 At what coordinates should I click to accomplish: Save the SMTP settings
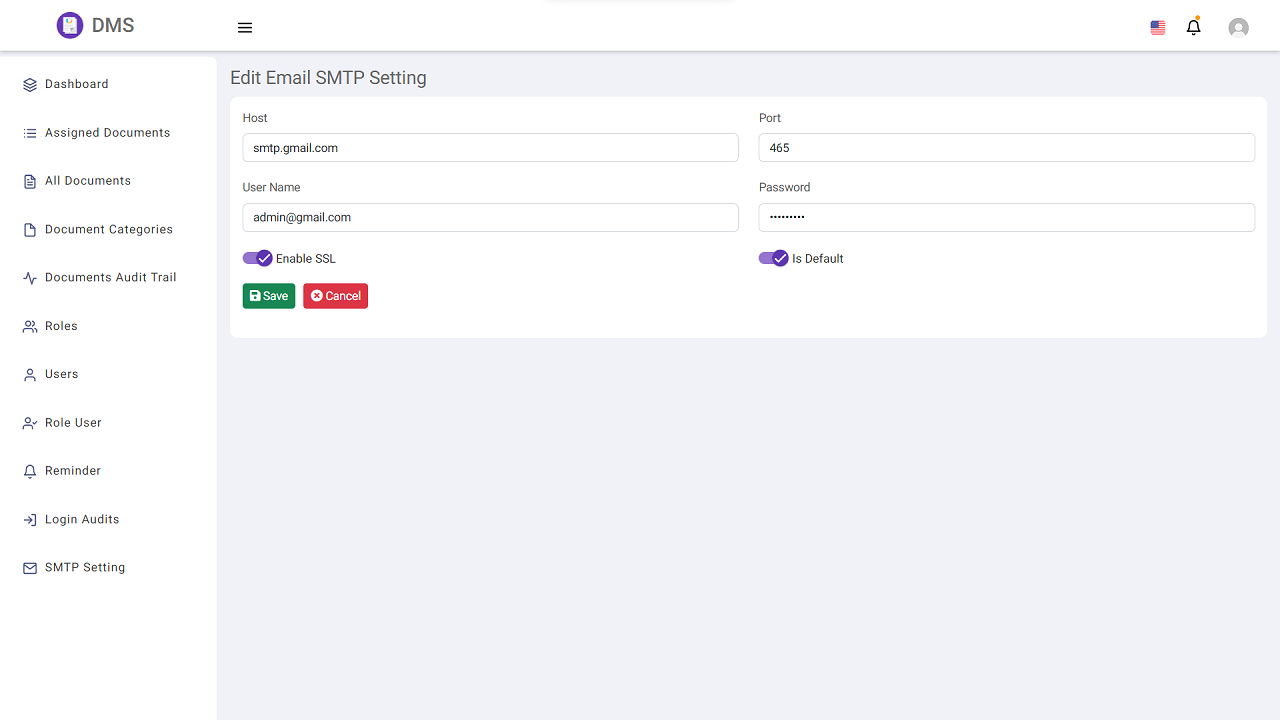click(269, 296)
